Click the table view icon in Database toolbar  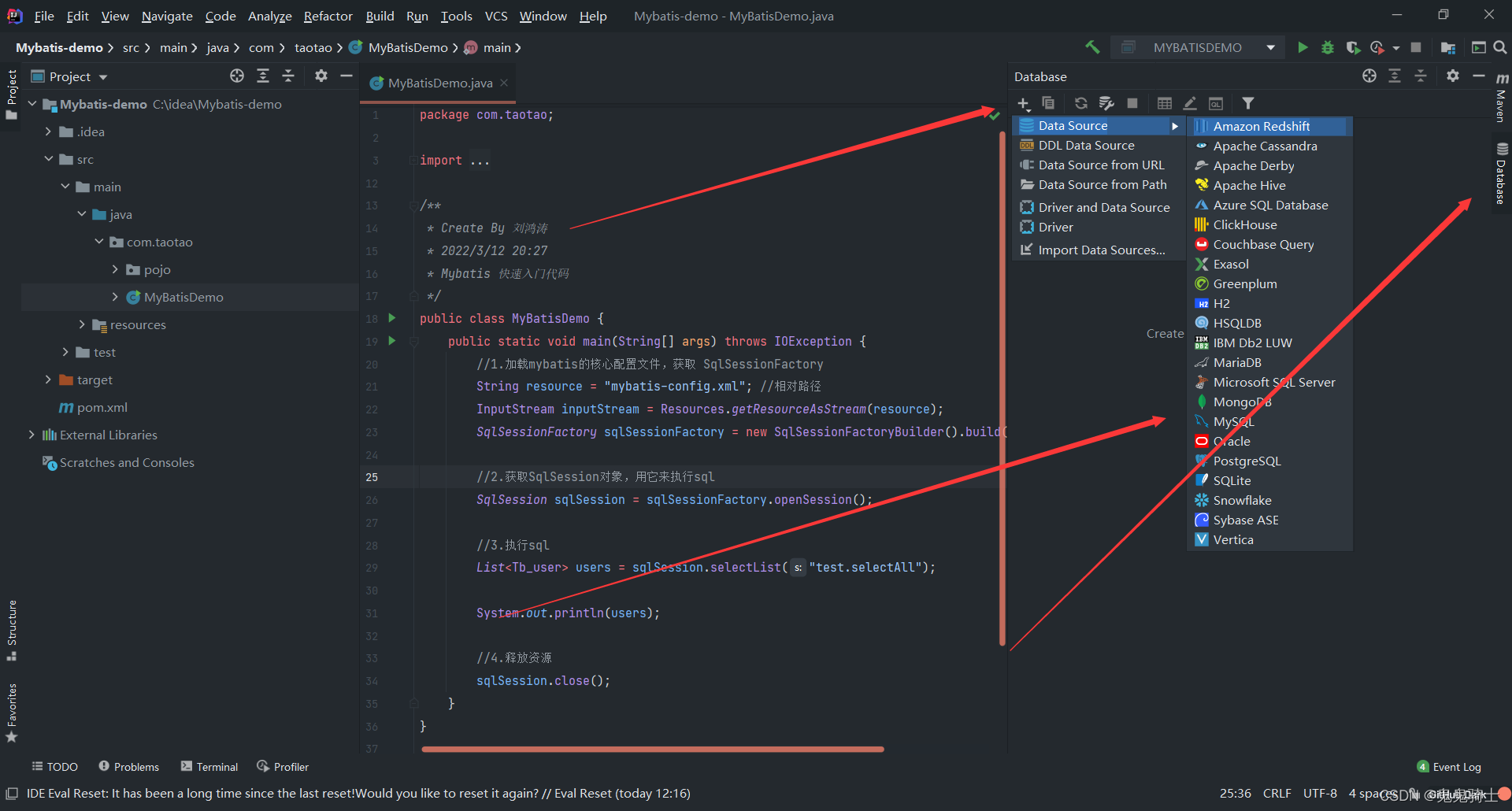(x=1165, y=103)
